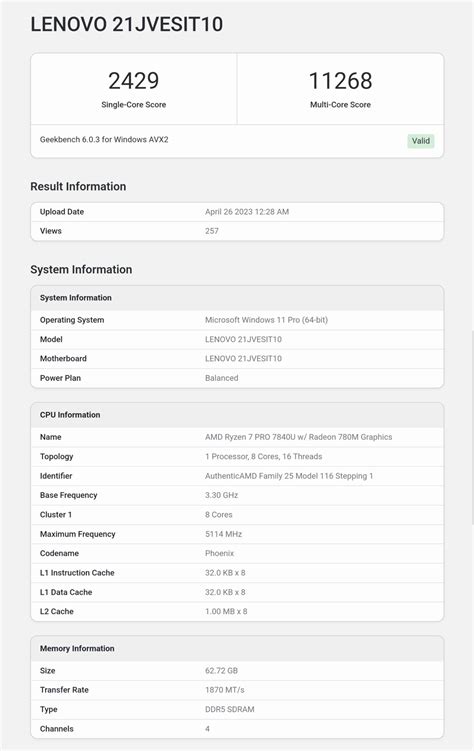This screenshot has width=474, height=751.
Task: Select maximum frequency 5114 MHz
Action: coord(223,534)
